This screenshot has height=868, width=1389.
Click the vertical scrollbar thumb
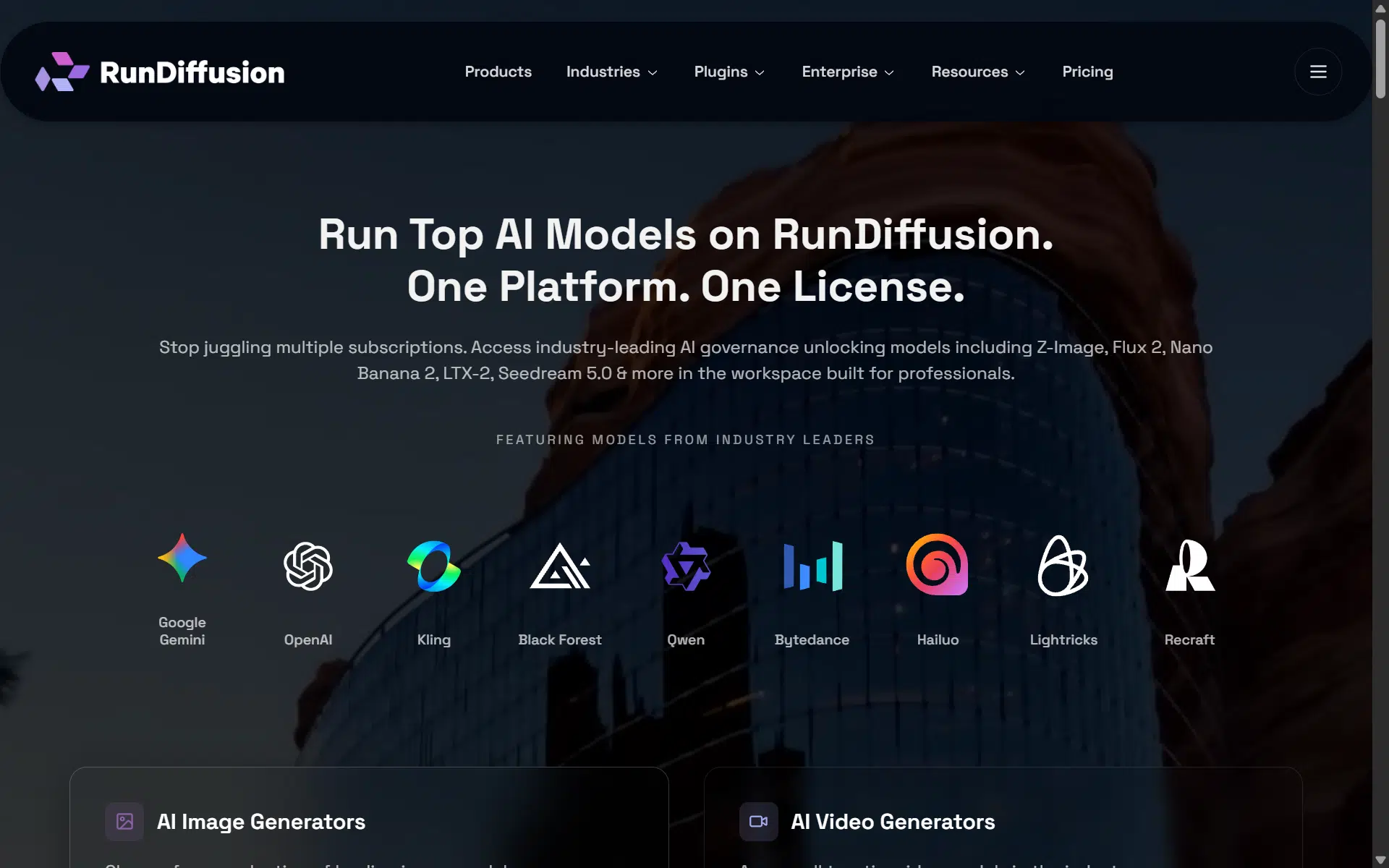coord(1380,58)
